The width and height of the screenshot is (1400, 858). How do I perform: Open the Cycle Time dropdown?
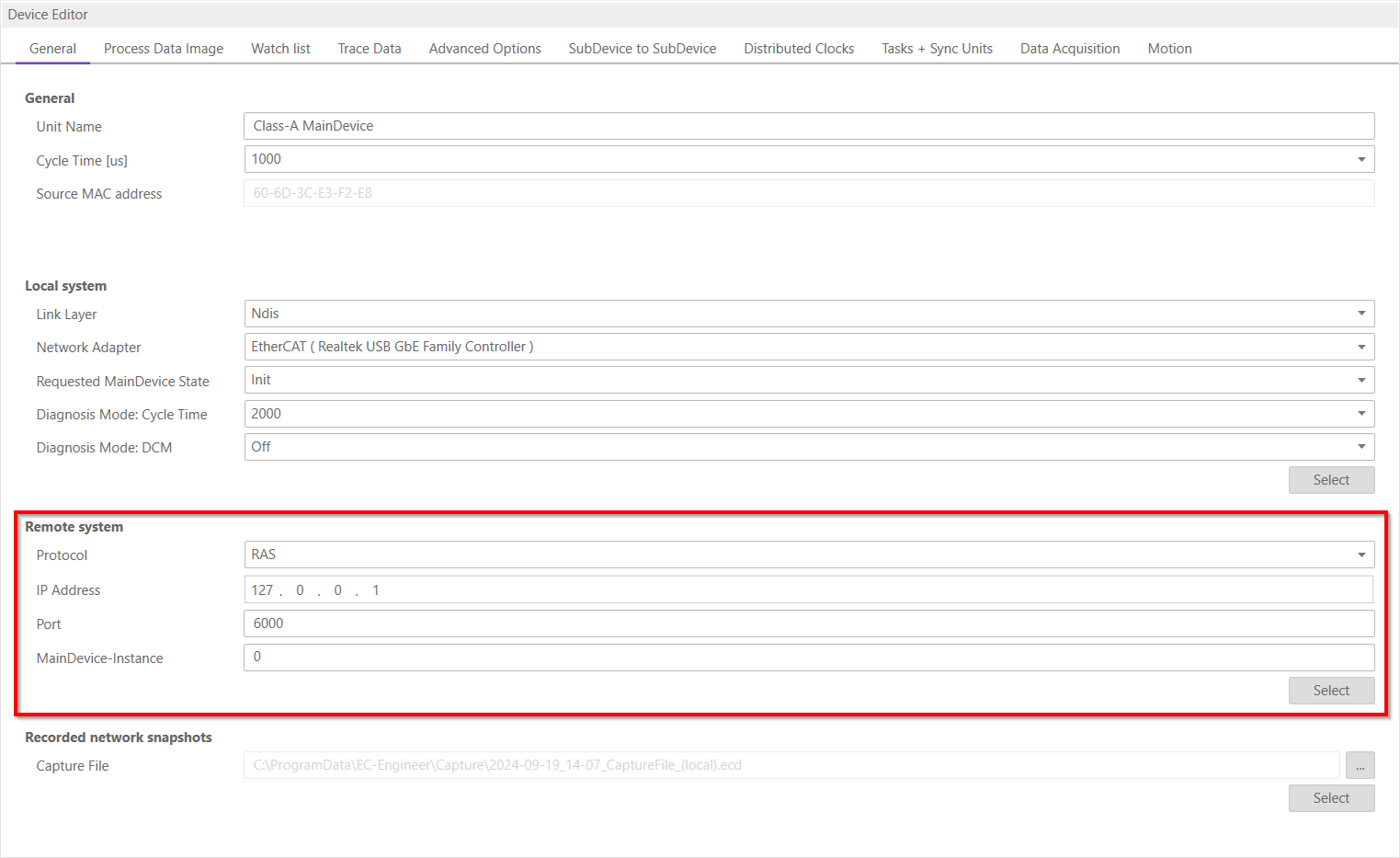tap(1360, 159)
